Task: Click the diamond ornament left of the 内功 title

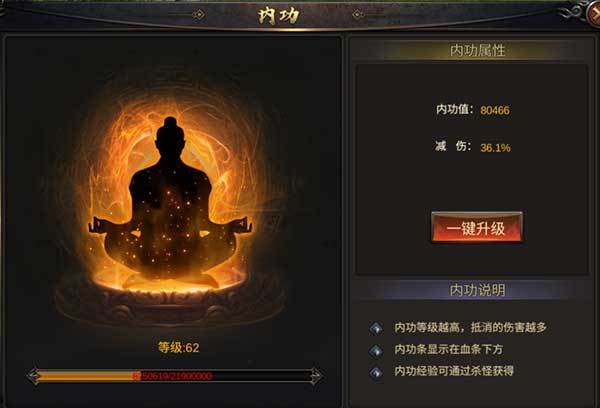Action: [x=198, y=15]
